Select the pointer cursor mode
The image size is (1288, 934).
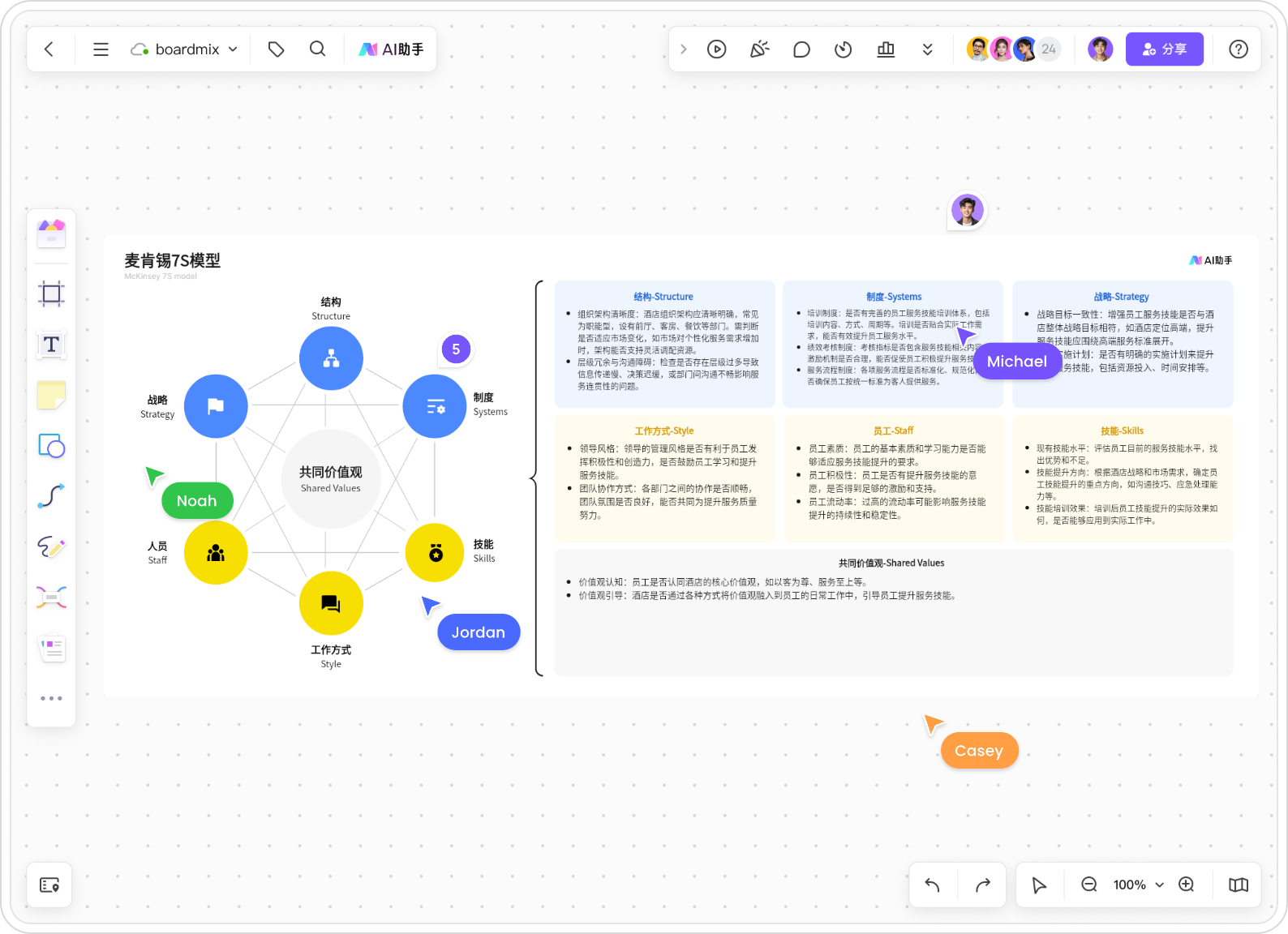tap(1039, 885)
